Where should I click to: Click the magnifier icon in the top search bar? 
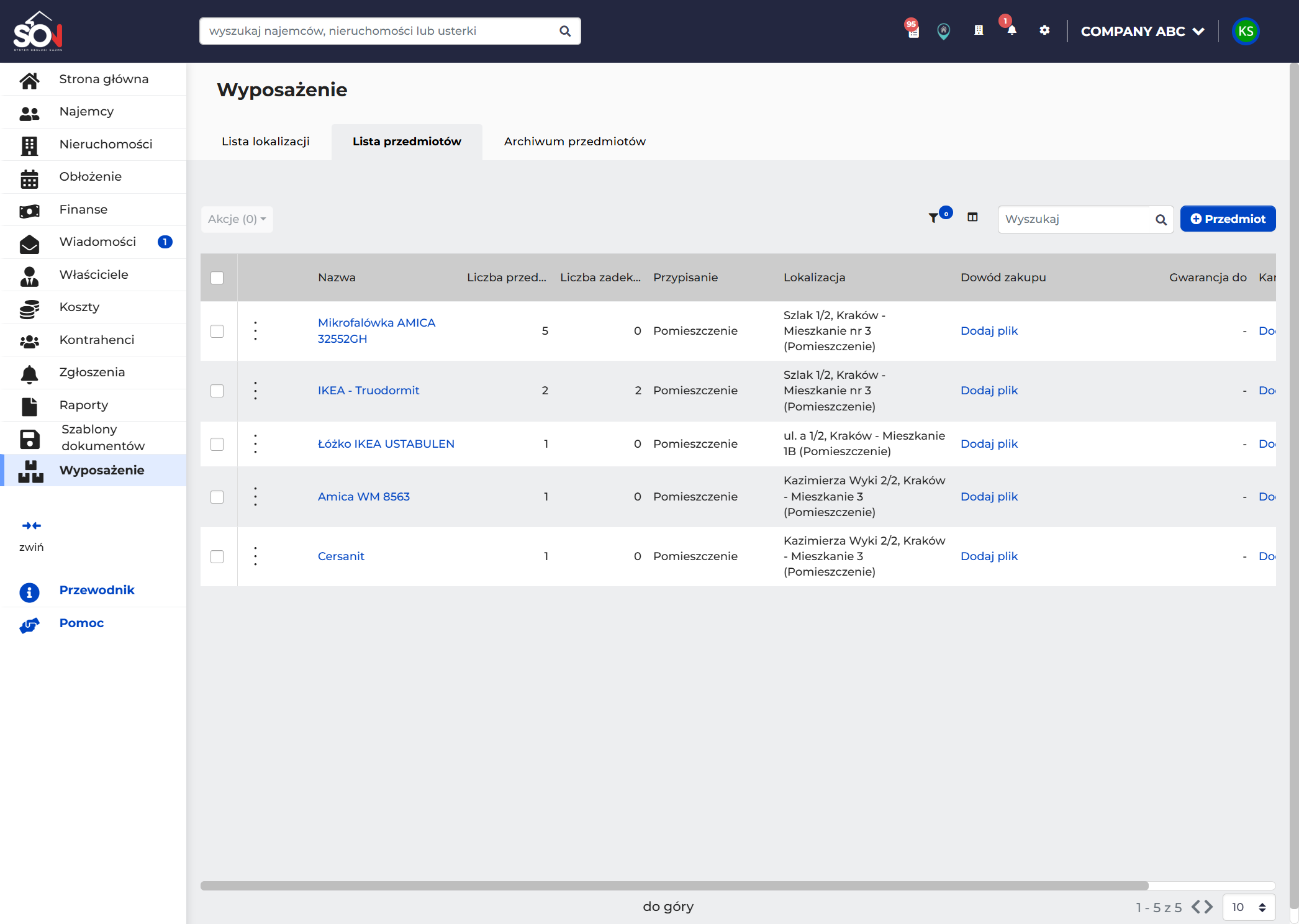point(565,31)
